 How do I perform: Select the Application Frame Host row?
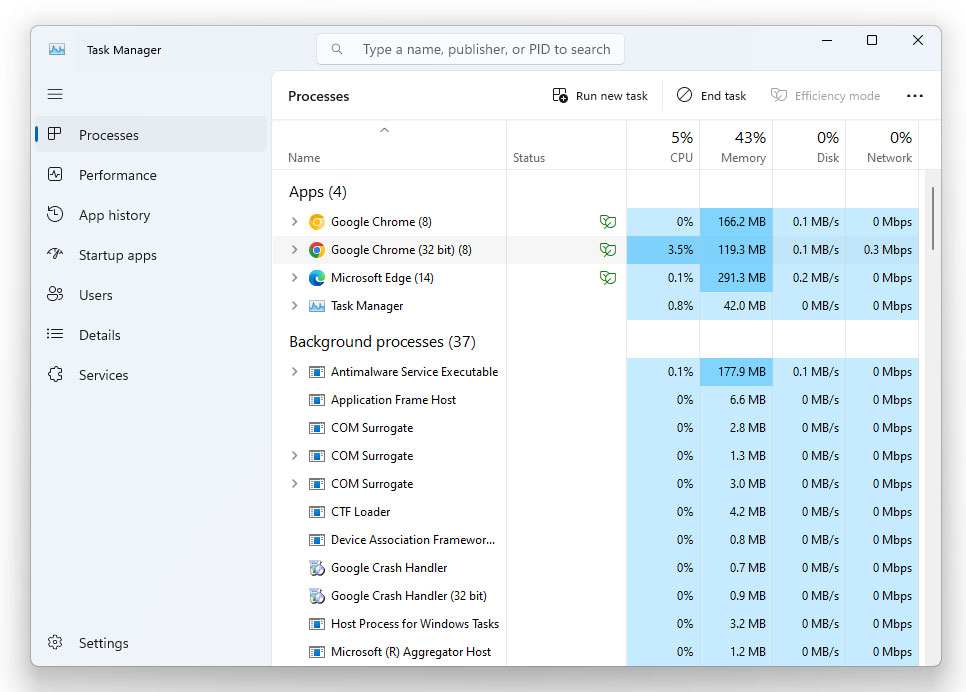click(595, 400)
